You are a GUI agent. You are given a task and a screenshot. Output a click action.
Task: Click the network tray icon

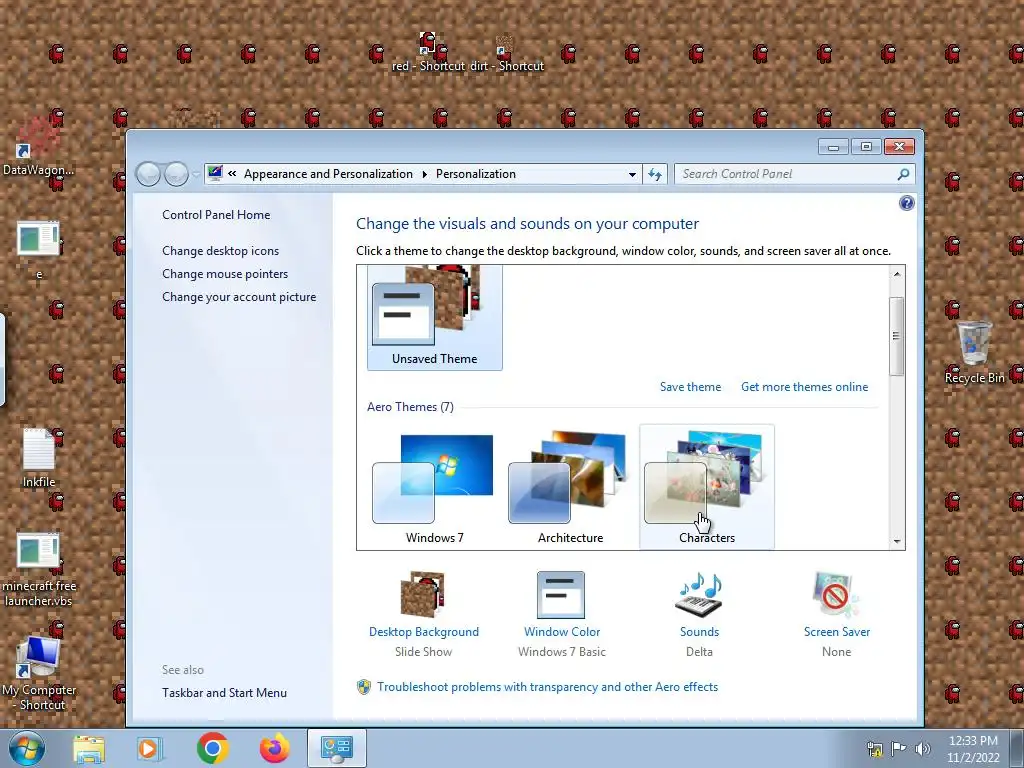point(874,749)
